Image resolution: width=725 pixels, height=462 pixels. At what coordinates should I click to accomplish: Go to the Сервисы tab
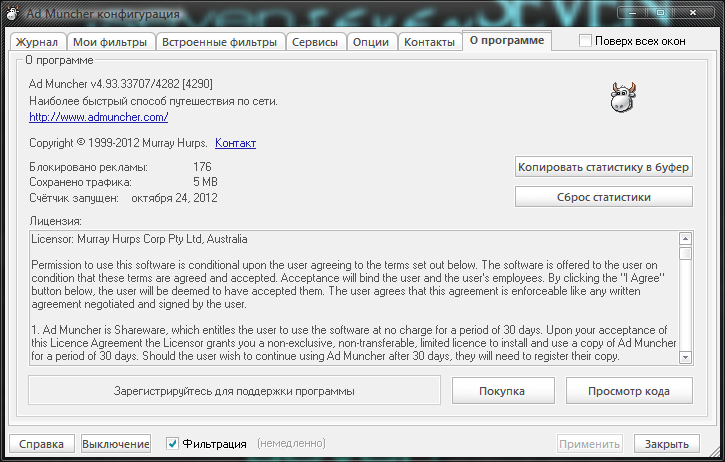point(315,42)
